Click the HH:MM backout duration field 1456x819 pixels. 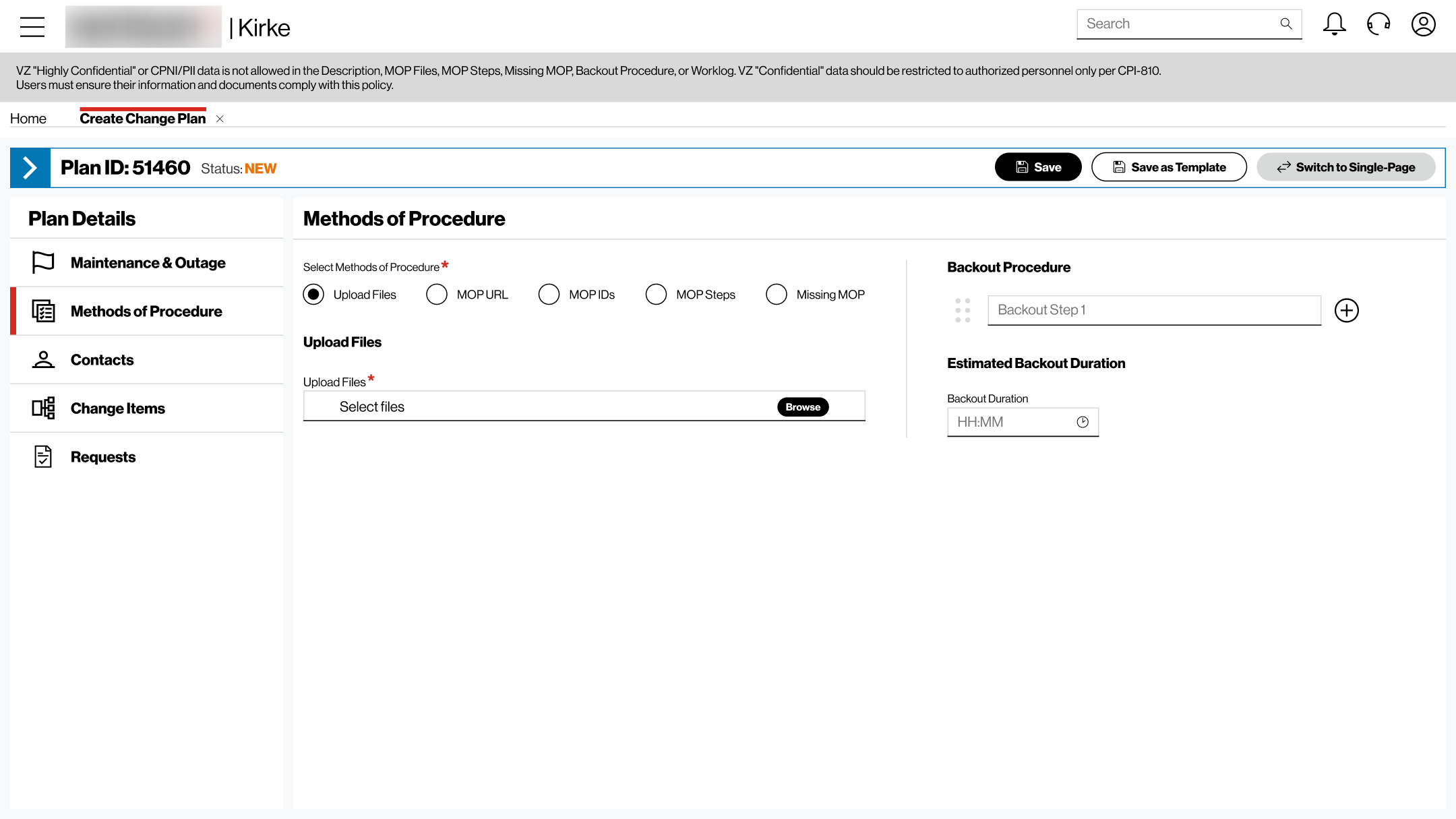click(x=1023, y=422)
